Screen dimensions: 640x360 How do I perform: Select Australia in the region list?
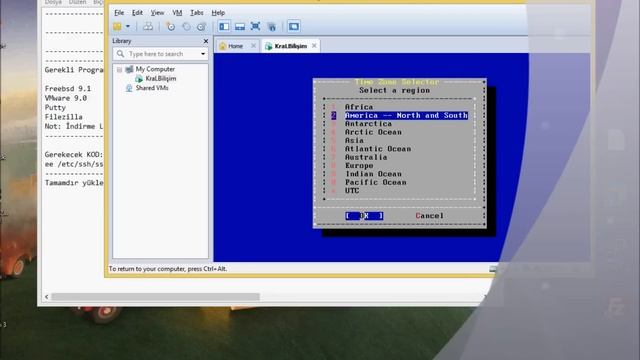pyautogui.click(x=366, y=157)
